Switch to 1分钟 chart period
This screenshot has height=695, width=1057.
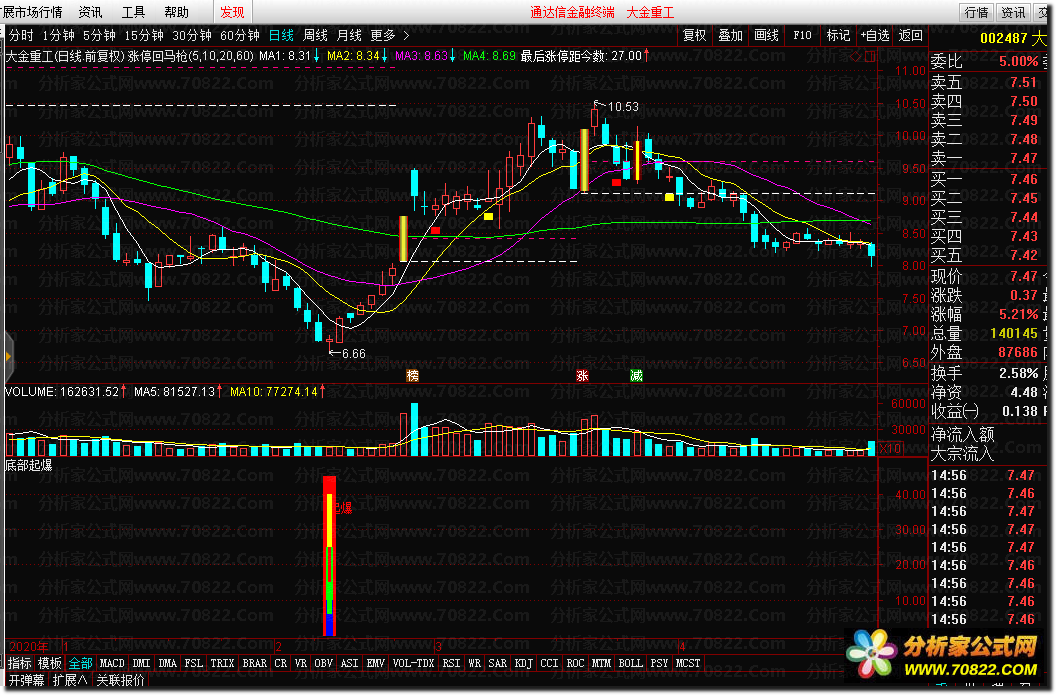[59, 35]
